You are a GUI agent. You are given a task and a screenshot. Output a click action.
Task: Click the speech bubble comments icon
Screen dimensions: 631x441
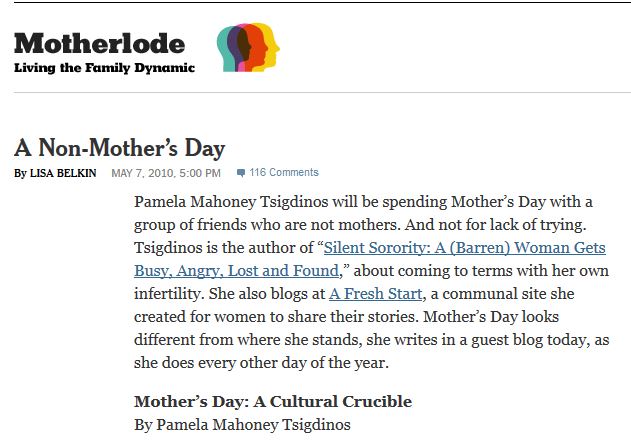(241, 173)
